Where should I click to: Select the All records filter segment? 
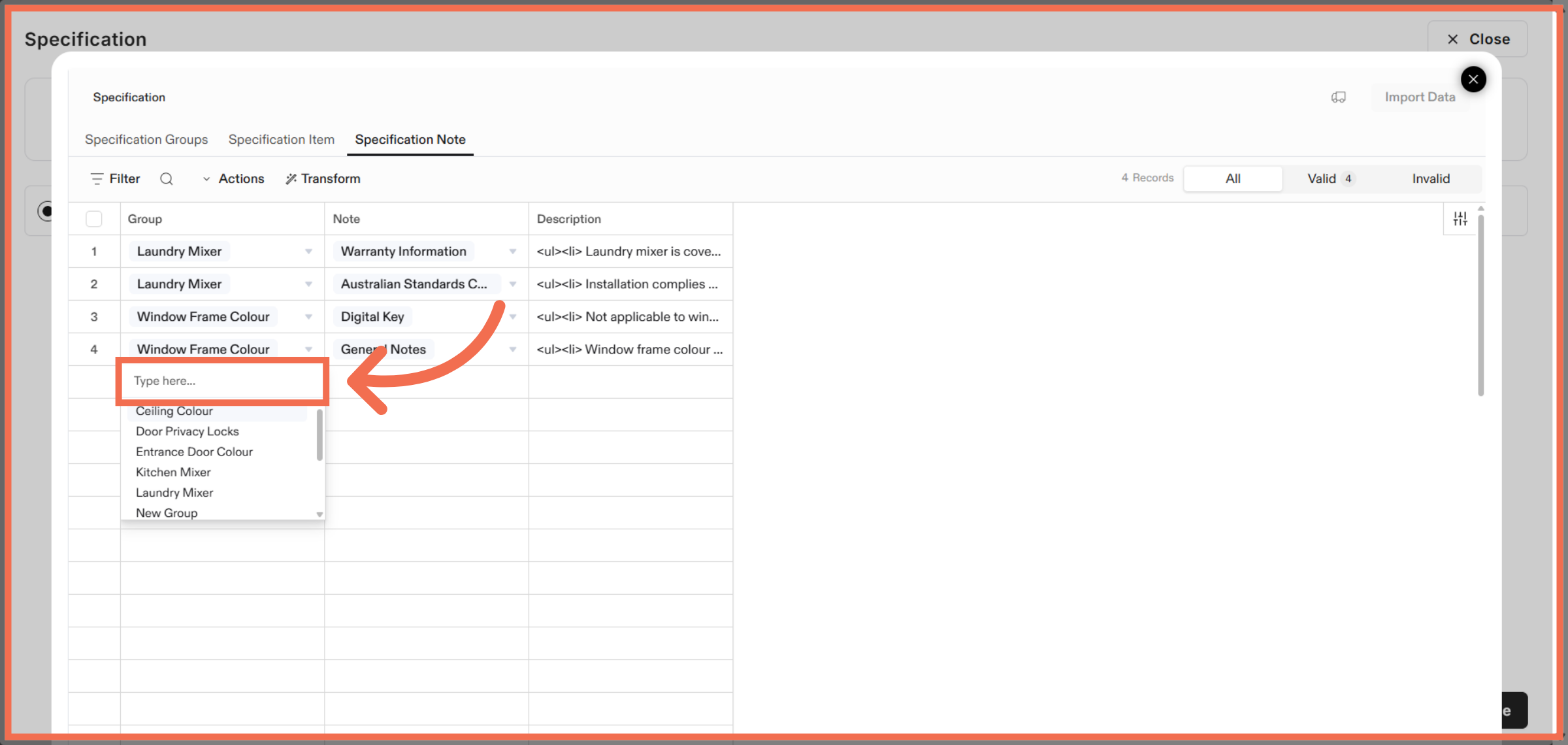coord(1232,178)
